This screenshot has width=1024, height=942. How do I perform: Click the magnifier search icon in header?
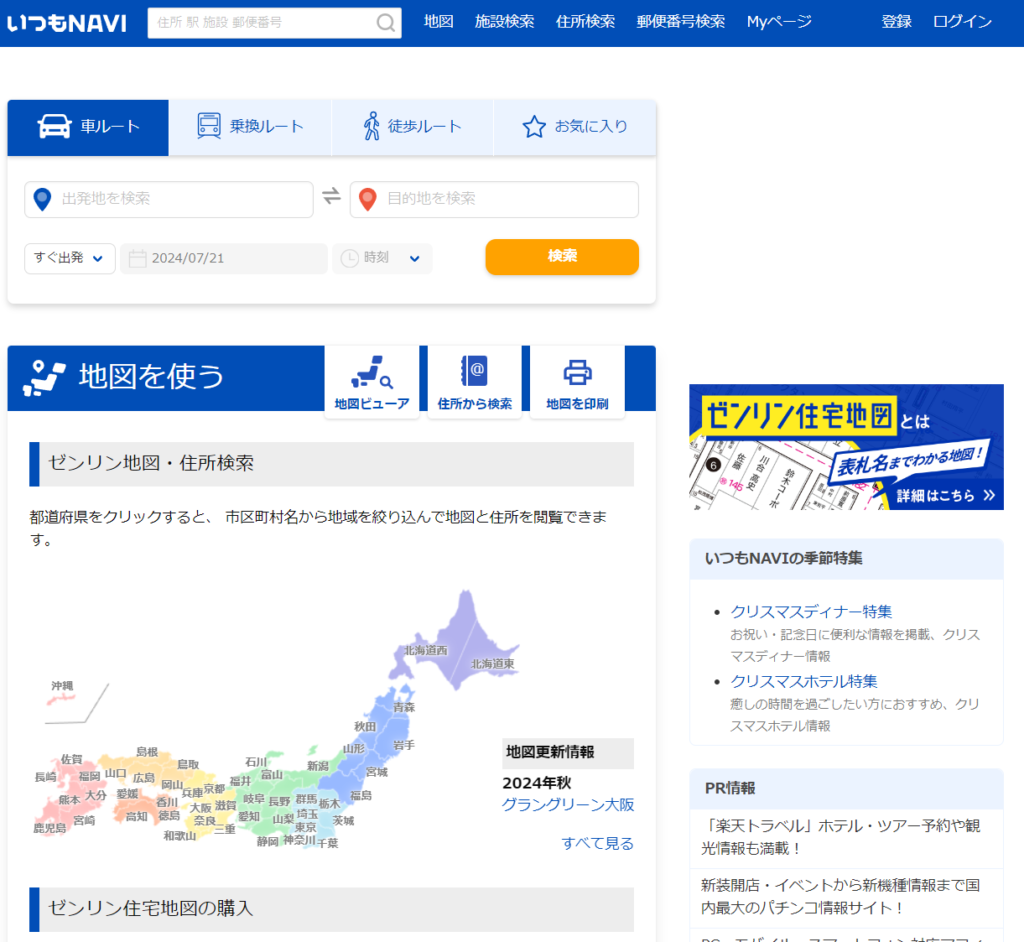(x=385, y=23)
